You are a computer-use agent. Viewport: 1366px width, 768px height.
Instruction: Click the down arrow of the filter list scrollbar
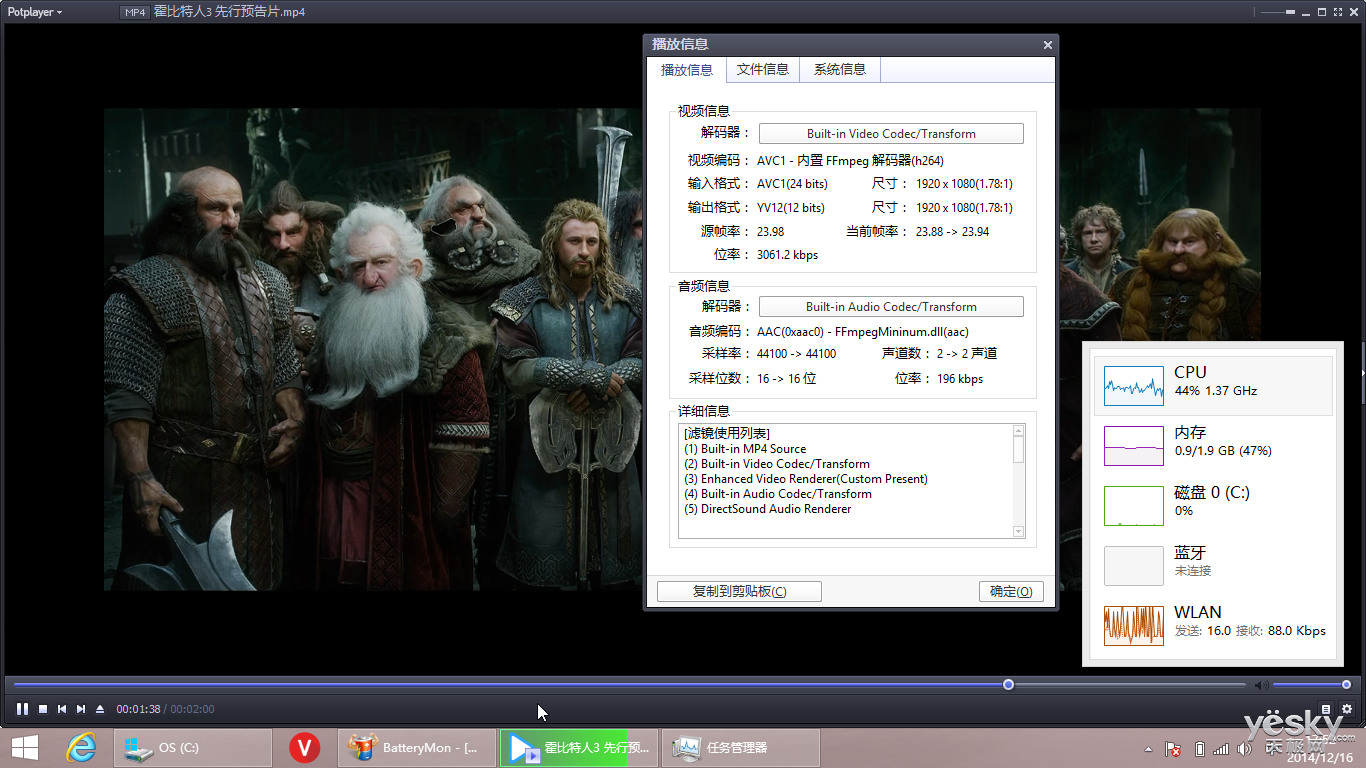(1019, 532)
